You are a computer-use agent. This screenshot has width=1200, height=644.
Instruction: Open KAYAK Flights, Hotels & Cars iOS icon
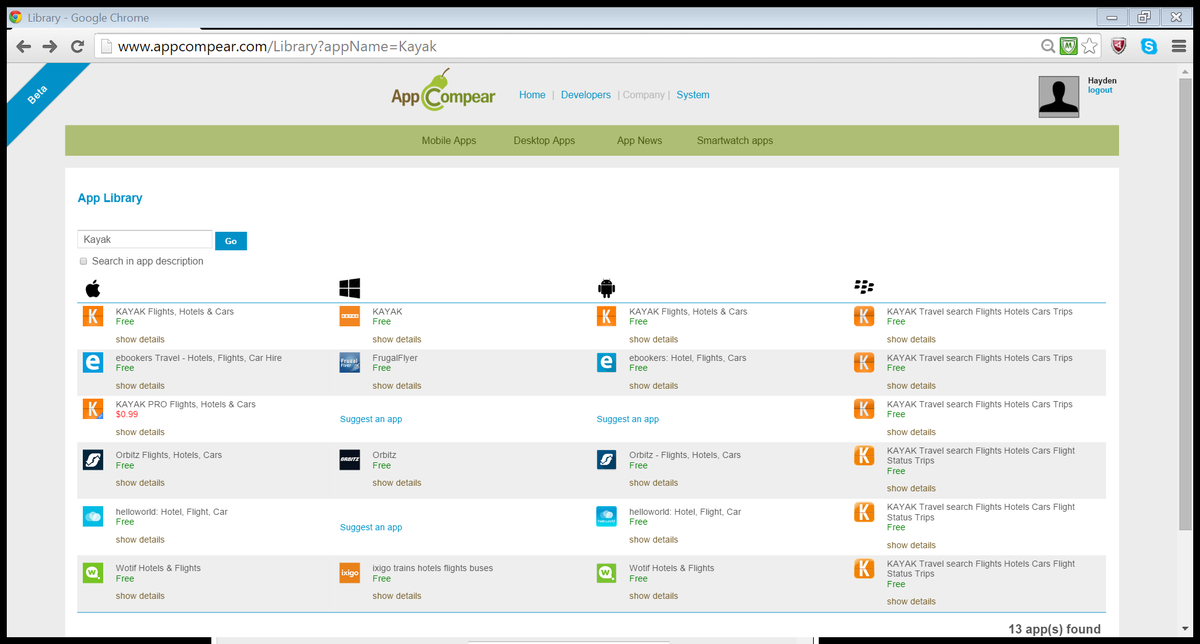coord(92,316)
